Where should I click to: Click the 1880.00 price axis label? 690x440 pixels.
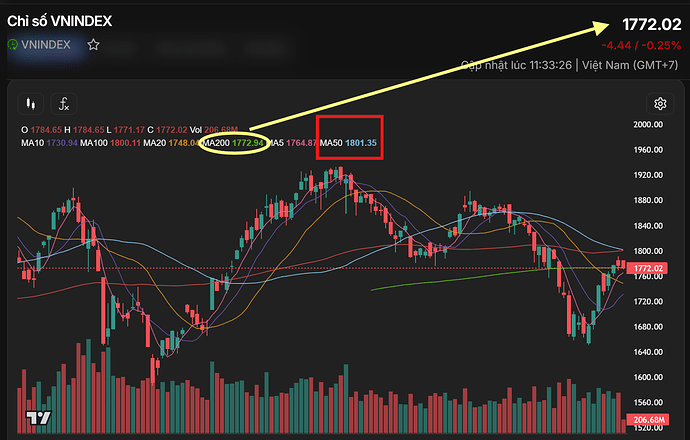pos(648,200)
